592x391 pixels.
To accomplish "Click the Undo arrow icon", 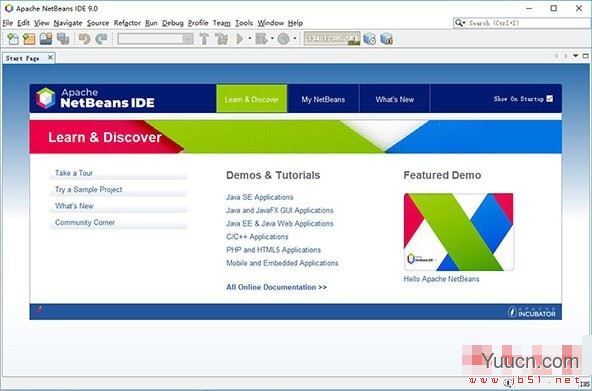I will [x=85, y=38].
